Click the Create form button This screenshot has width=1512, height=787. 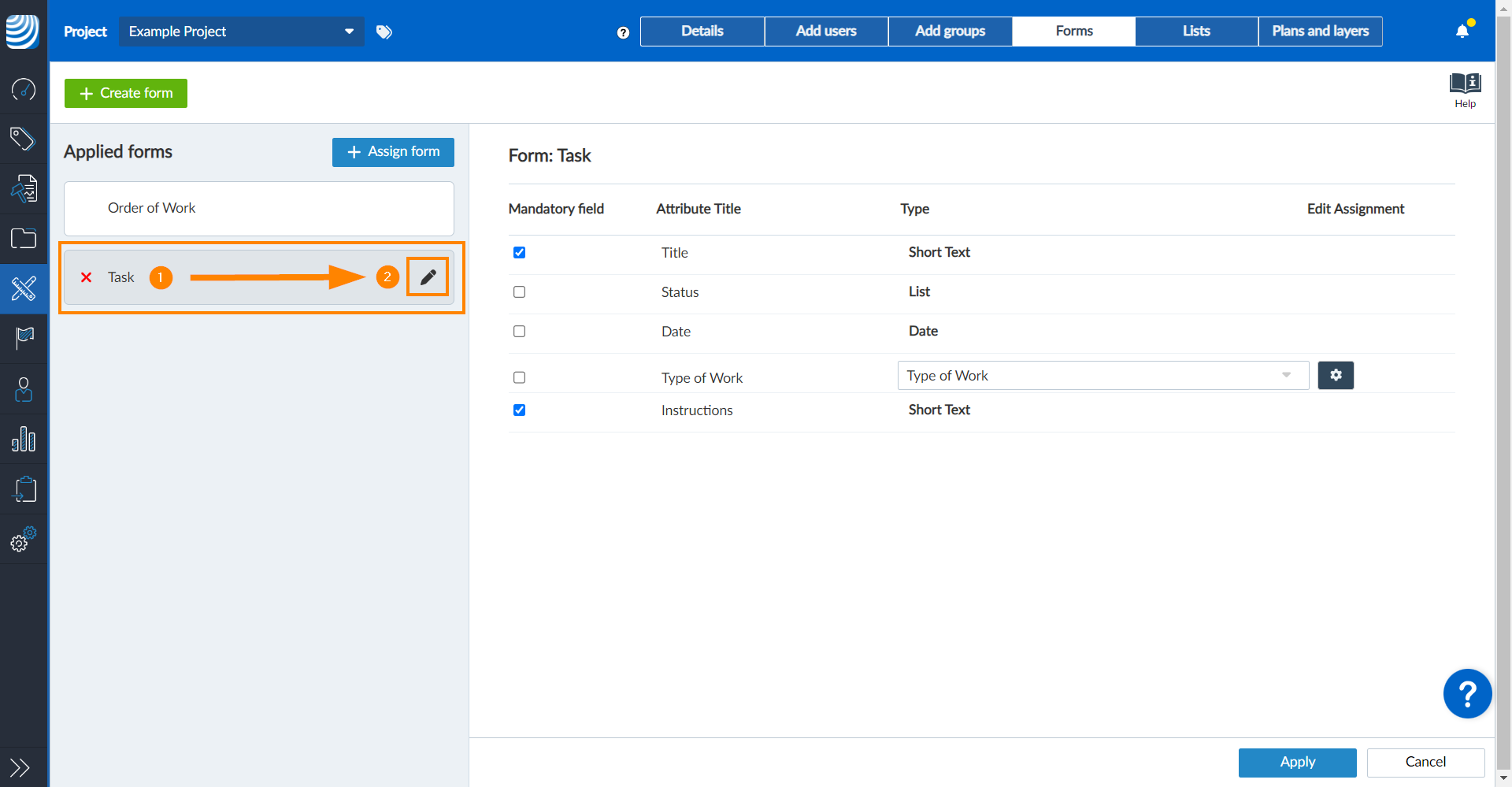pos(126,93)
